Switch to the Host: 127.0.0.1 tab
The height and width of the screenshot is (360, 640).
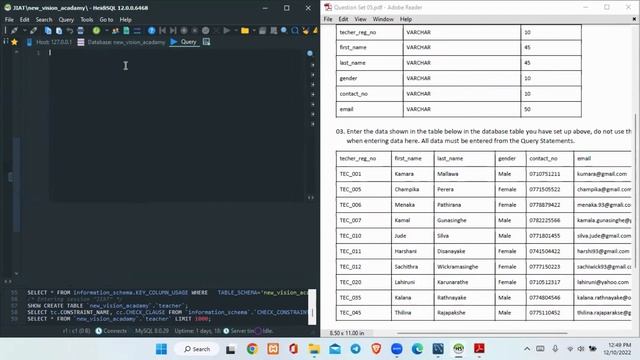tap(49, 42)
